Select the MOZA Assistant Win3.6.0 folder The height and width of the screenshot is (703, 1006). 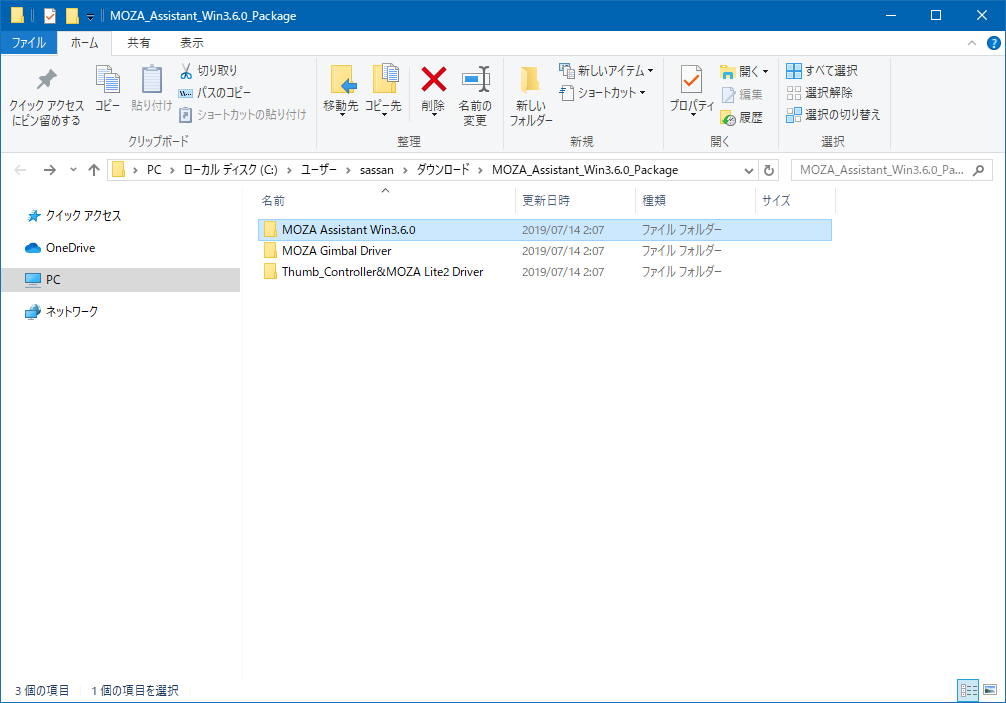tap(545, 230)
